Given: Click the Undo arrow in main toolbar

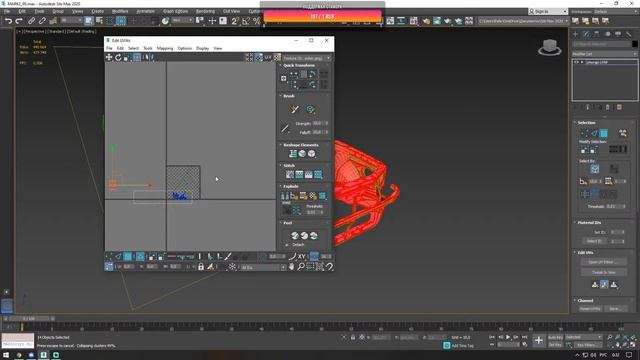Looking at the screenshot, I should 9,21.
